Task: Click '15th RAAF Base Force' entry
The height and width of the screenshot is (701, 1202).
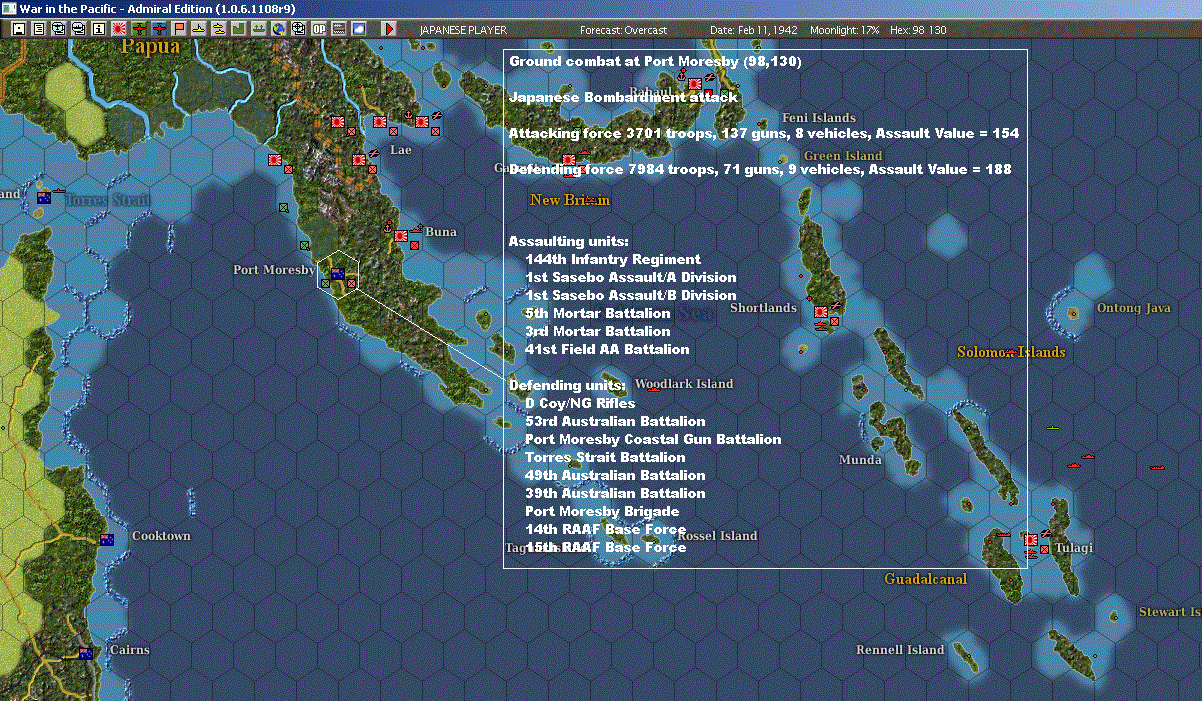Action: (x=606, y=548)
